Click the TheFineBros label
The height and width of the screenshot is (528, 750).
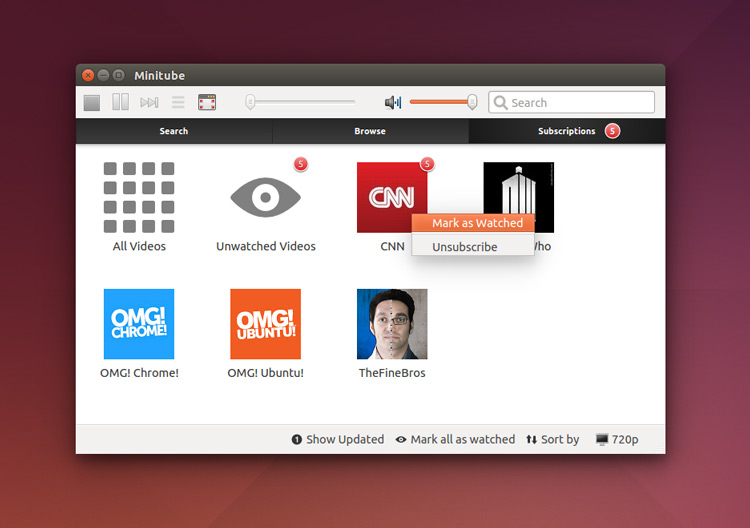tap(392, 373)
